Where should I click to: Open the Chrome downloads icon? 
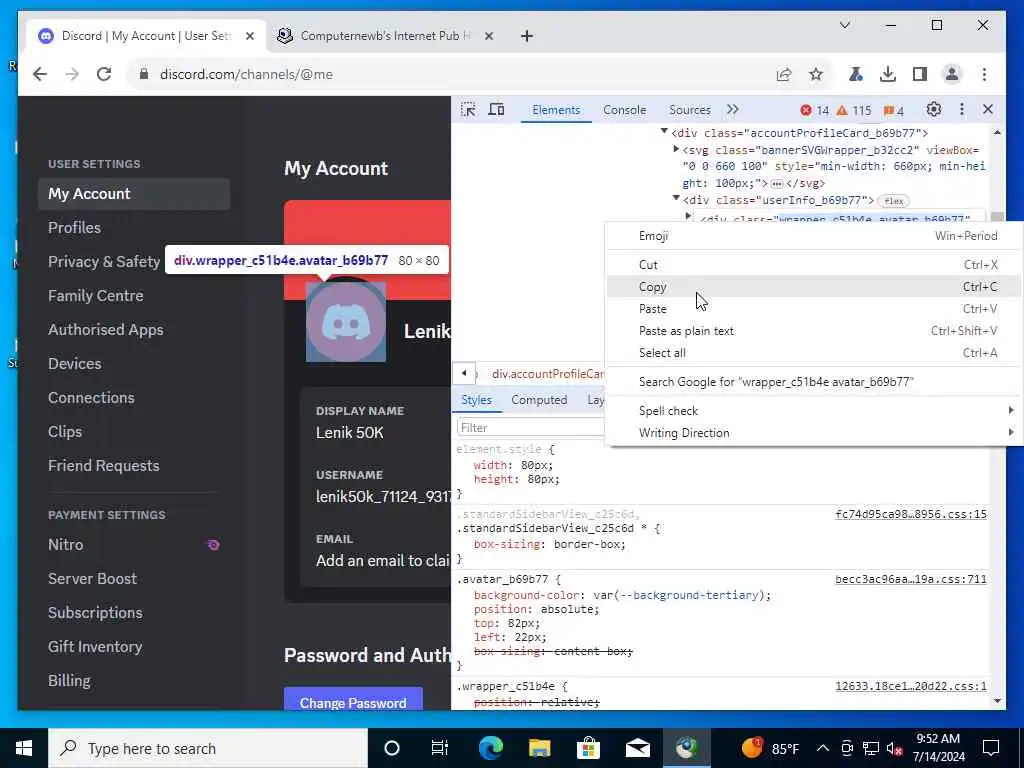pyautogui.click(x=888, y=74)
